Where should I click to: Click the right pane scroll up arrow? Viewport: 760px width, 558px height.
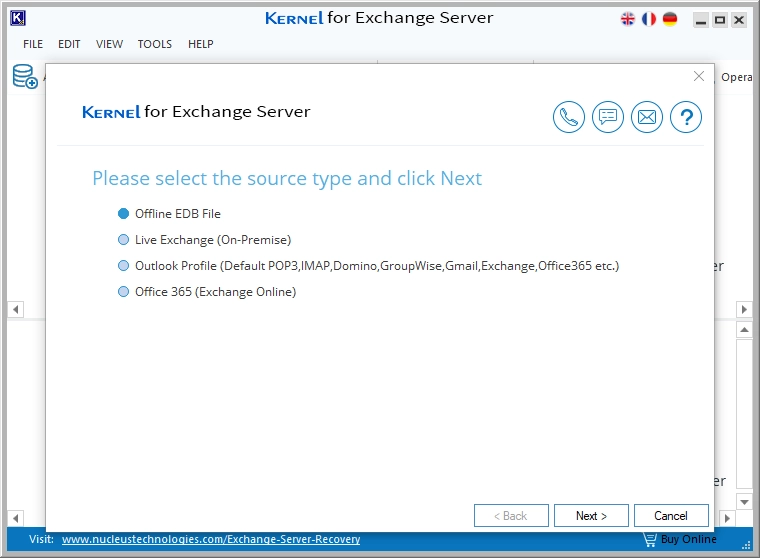(744, 330)
